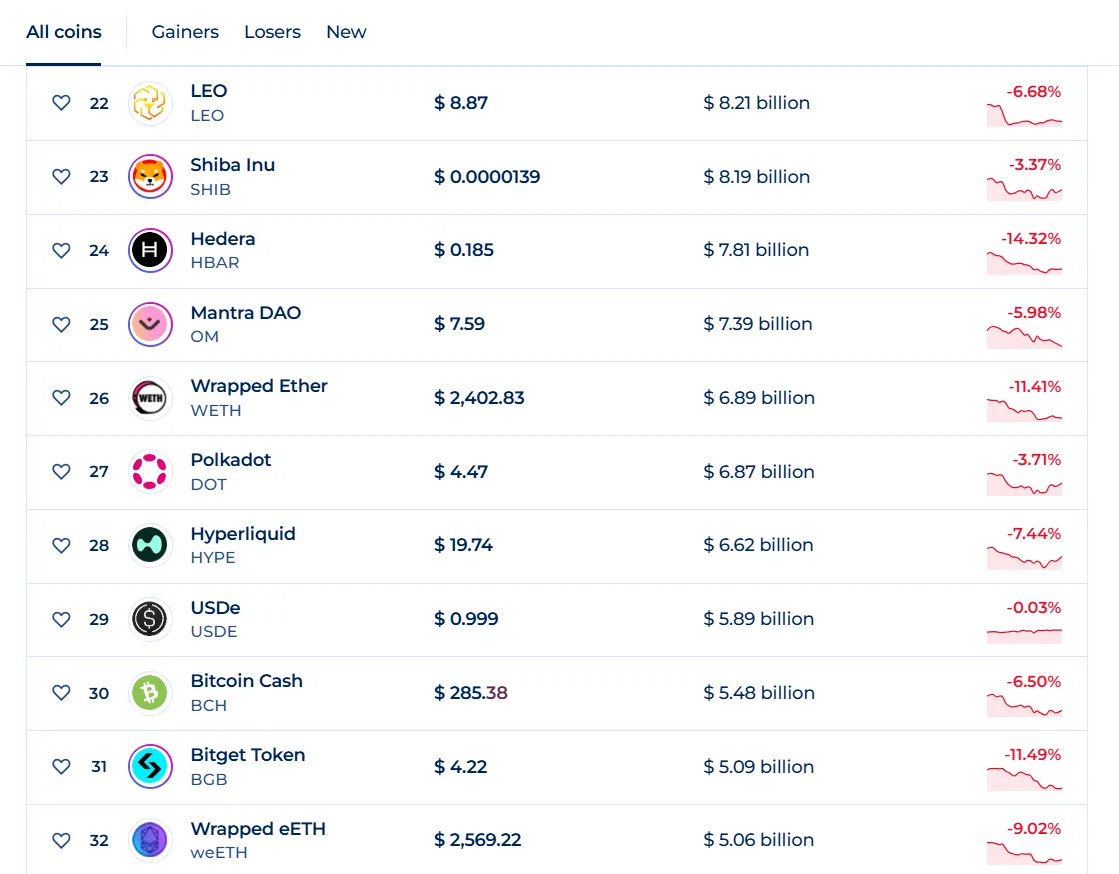The width and height of the screenshot is (1119, 874).
Task: Open the Hedera coin link
Action: coord(223,239)
